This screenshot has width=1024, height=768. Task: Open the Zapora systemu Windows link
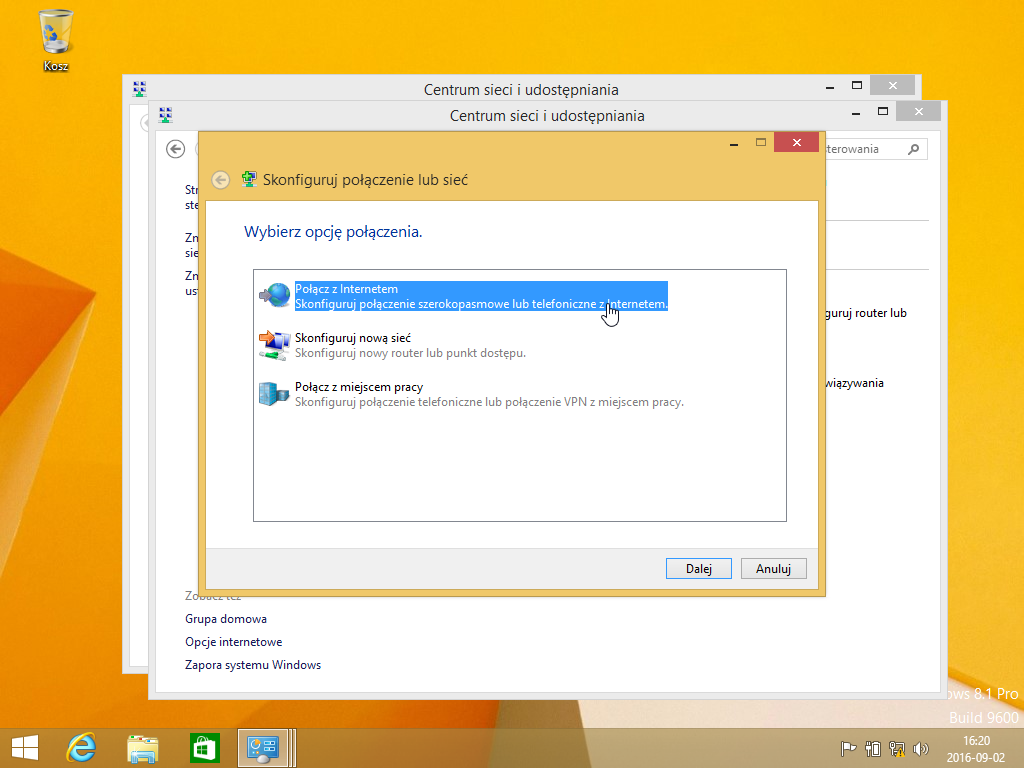(x=253, y=665)
